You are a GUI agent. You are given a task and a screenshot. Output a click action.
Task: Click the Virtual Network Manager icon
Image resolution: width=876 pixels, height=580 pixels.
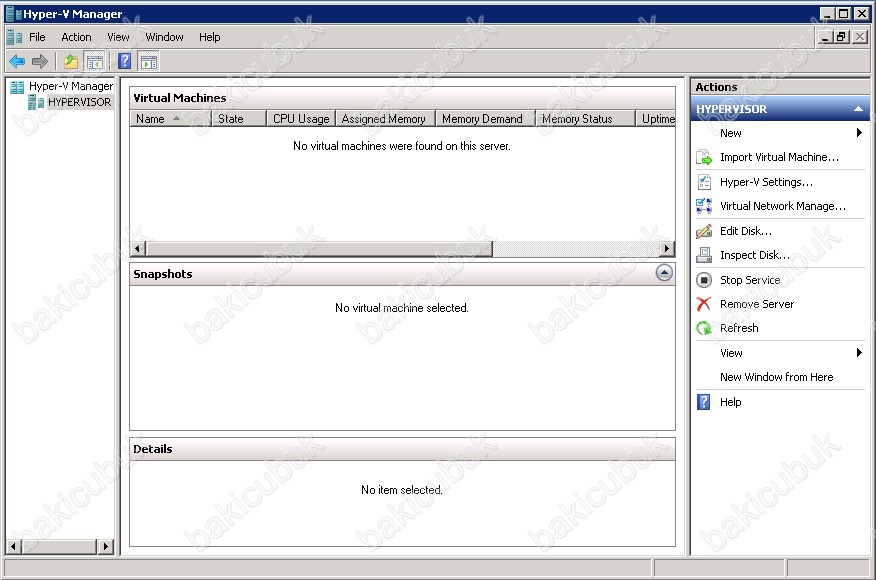(x=704, y=206)
